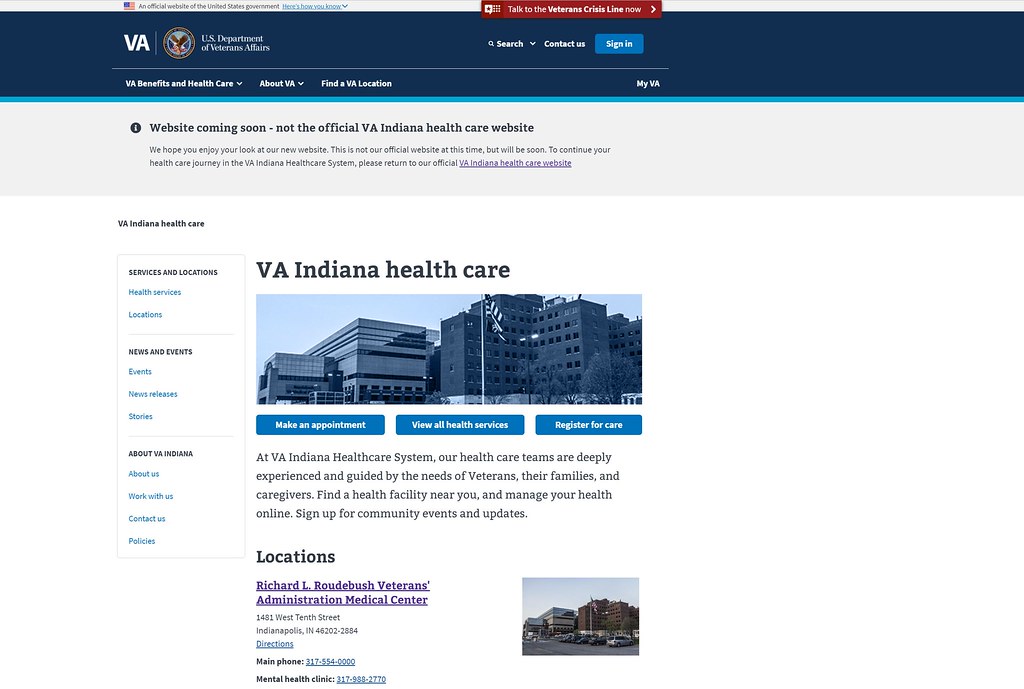1024x689 pixels.
Task: Click the Veterans Crisis Line phone icon
Action: tap(492, 9)
